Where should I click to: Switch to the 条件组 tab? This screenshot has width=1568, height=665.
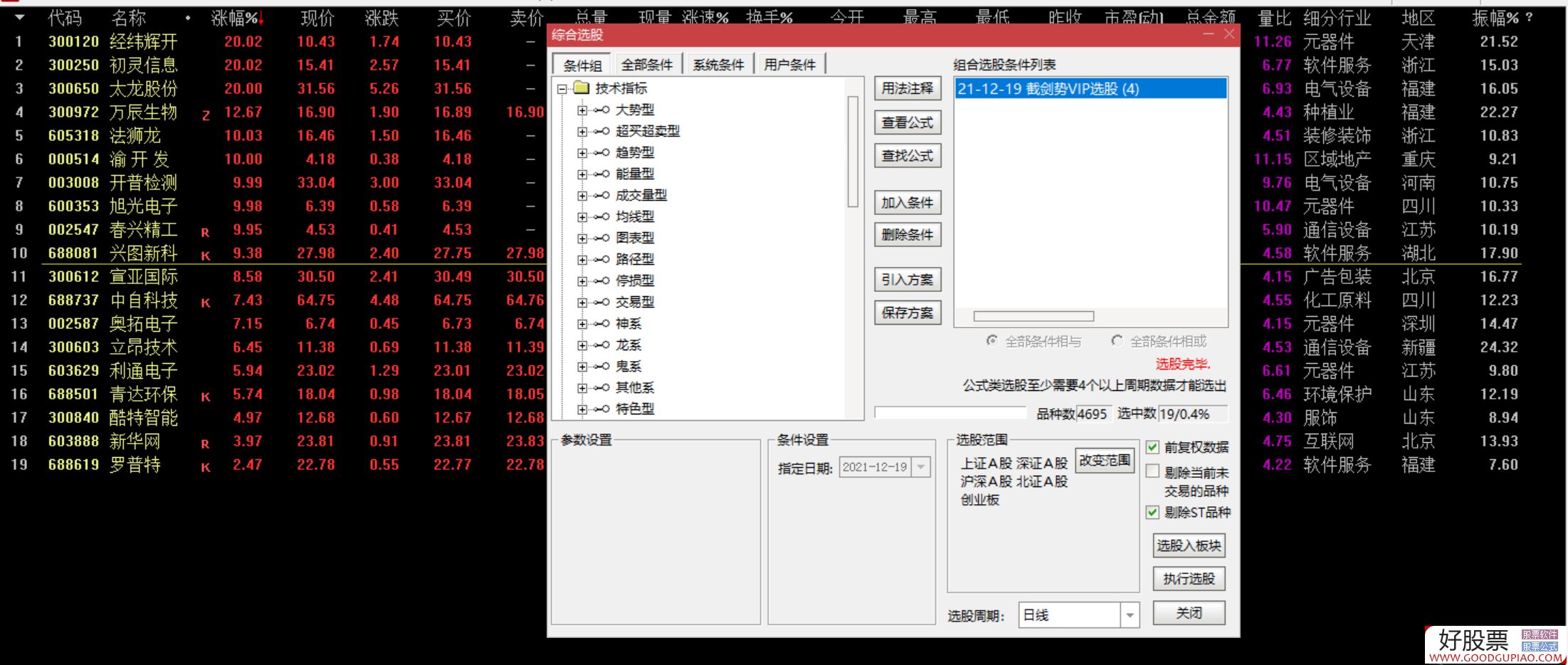(x=582, y=66)
